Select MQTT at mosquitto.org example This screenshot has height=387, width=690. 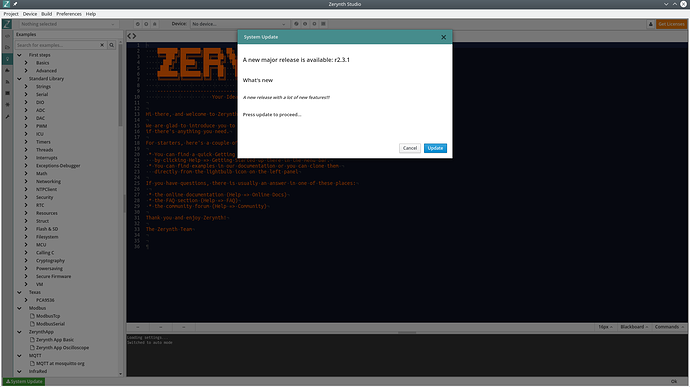(x=60, y=364)
